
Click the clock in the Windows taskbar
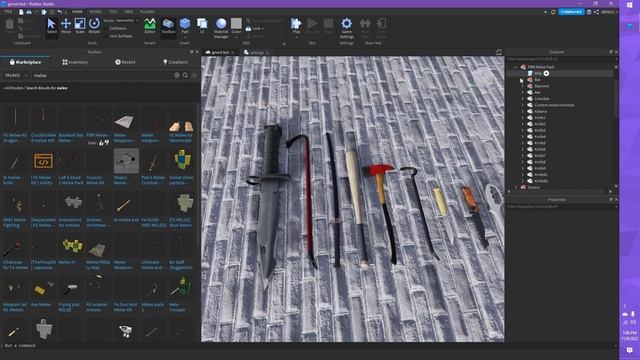point(630,336)
